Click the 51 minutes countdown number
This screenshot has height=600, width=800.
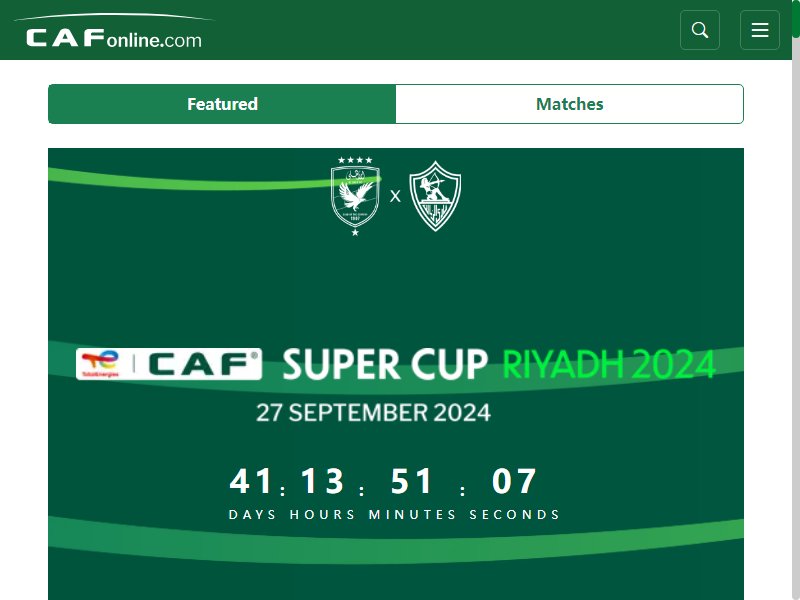[x=412, y=481]
